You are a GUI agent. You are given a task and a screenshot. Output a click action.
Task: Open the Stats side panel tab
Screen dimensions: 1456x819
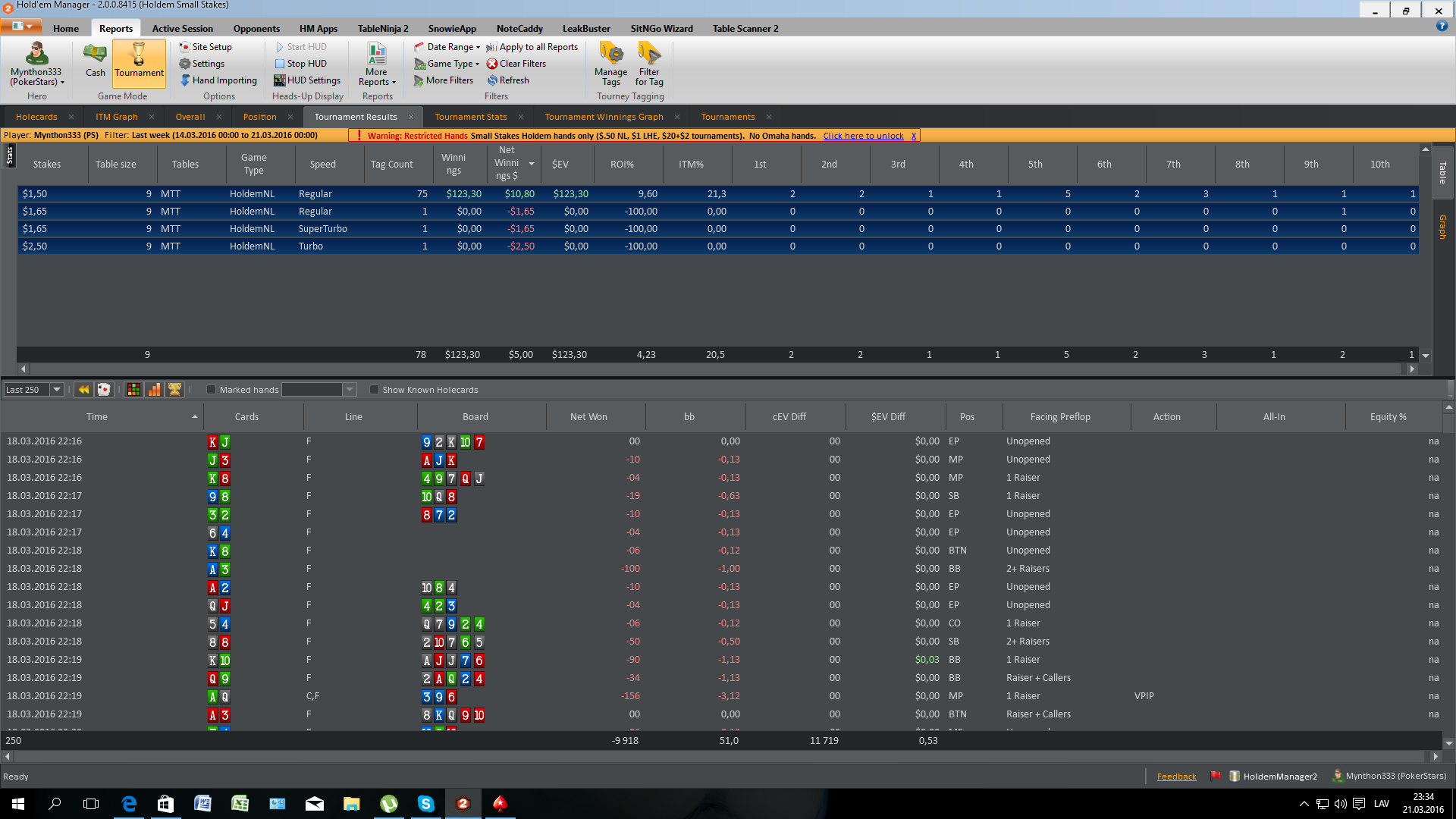point(9,155)
